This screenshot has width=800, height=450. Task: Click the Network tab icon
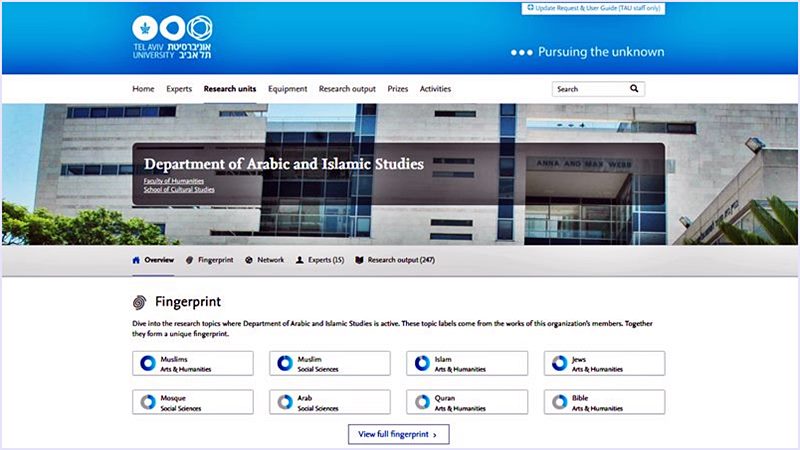click(x=249, y=260)
